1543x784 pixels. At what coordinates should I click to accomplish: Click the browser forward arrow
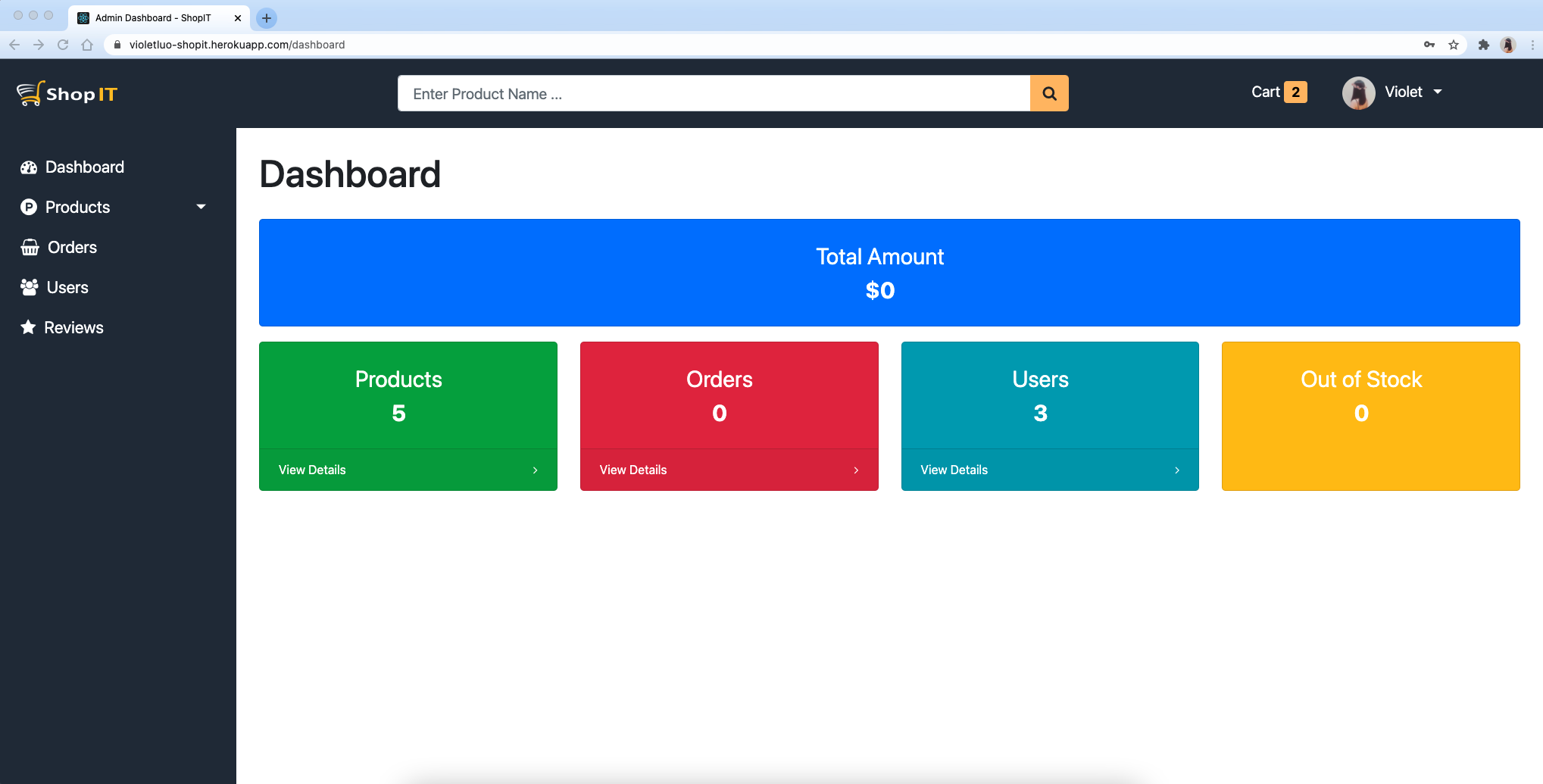pos(39,45)
